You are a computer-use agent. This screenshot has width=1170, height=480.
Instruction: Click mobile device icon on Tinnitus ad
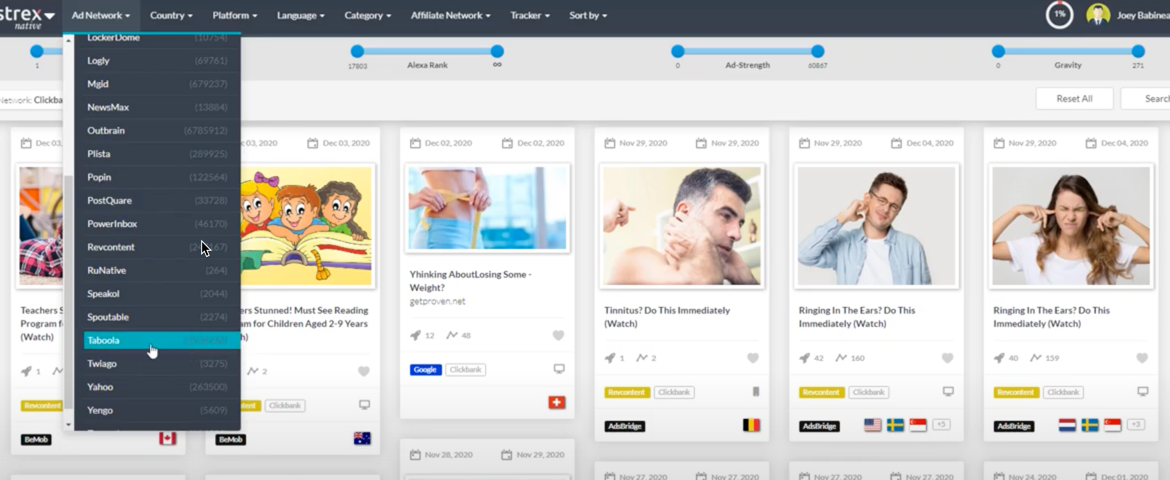tap(755, 391)
